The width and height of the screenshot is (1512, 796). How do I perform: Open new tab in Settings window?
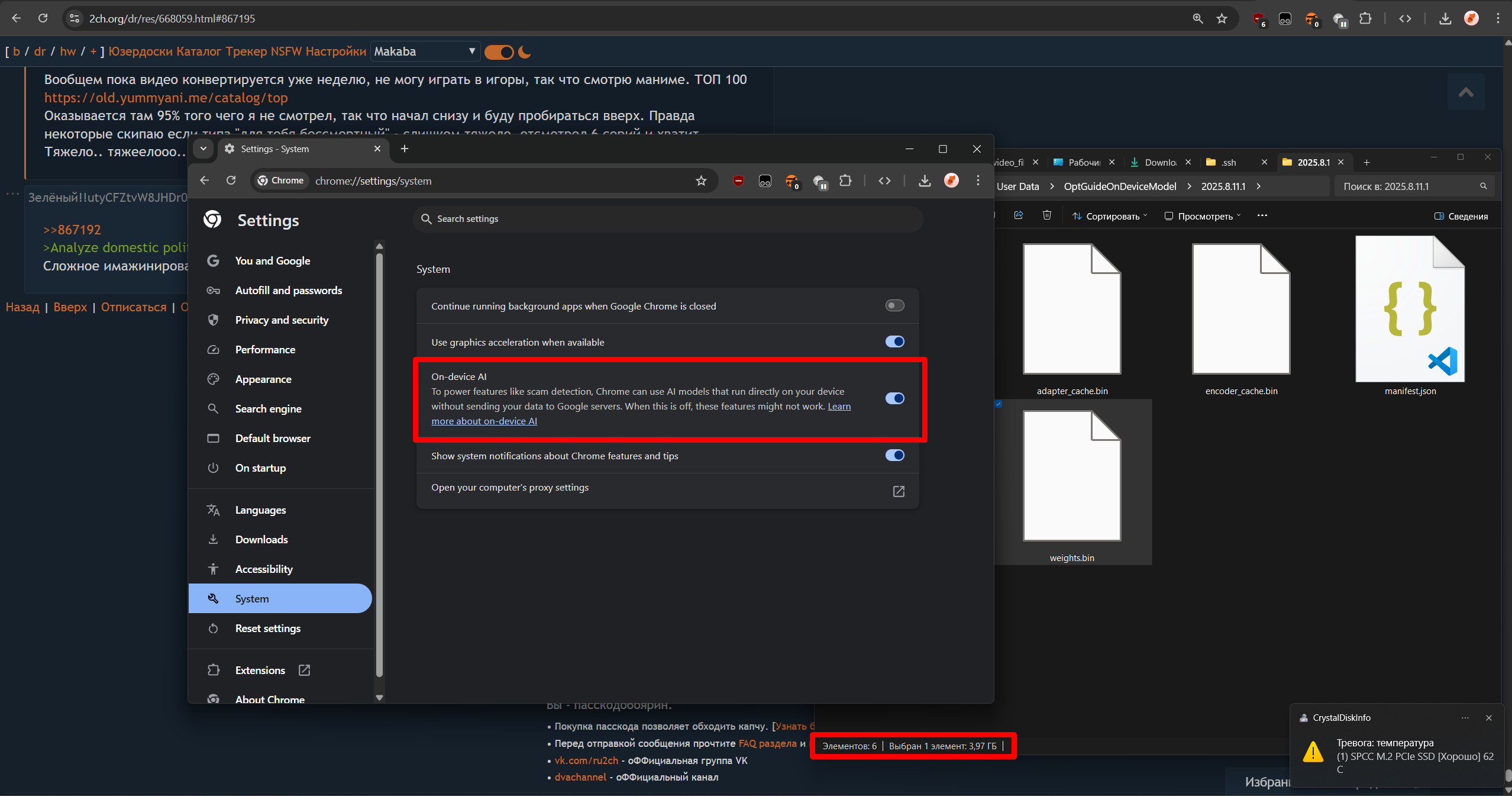[405, 149]
